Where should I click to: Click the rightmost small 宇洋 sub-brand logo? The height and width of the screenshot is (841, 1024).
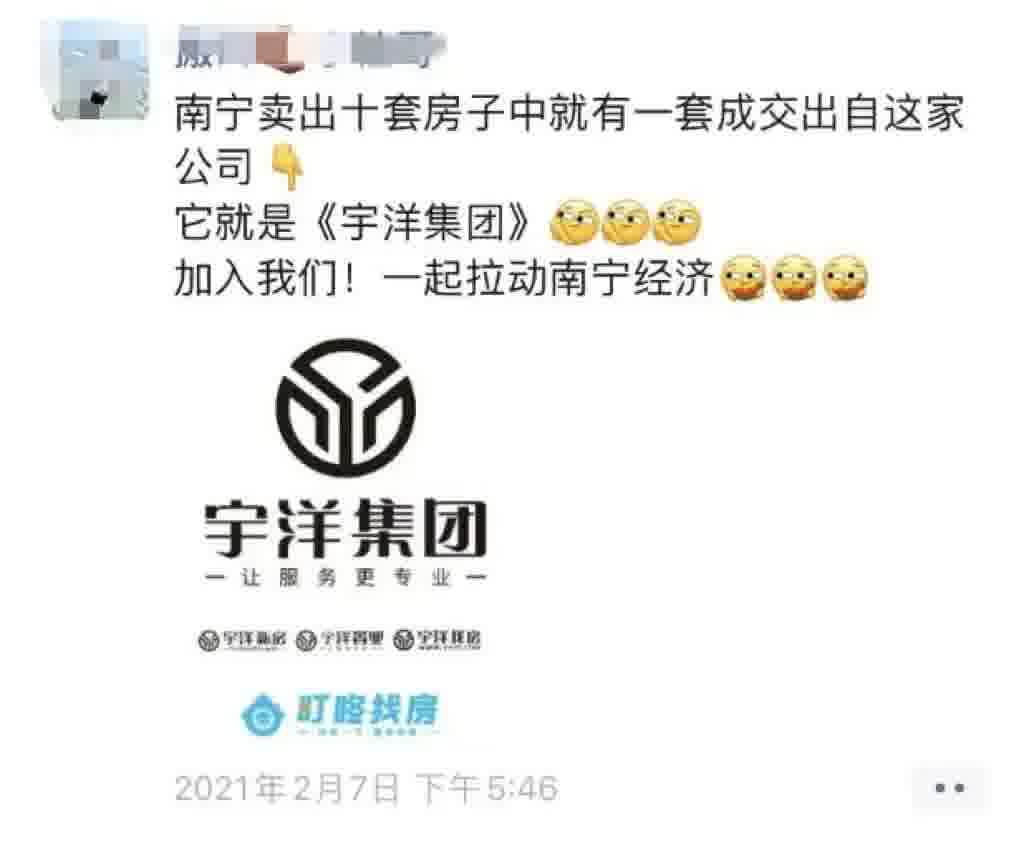(437, 641)
